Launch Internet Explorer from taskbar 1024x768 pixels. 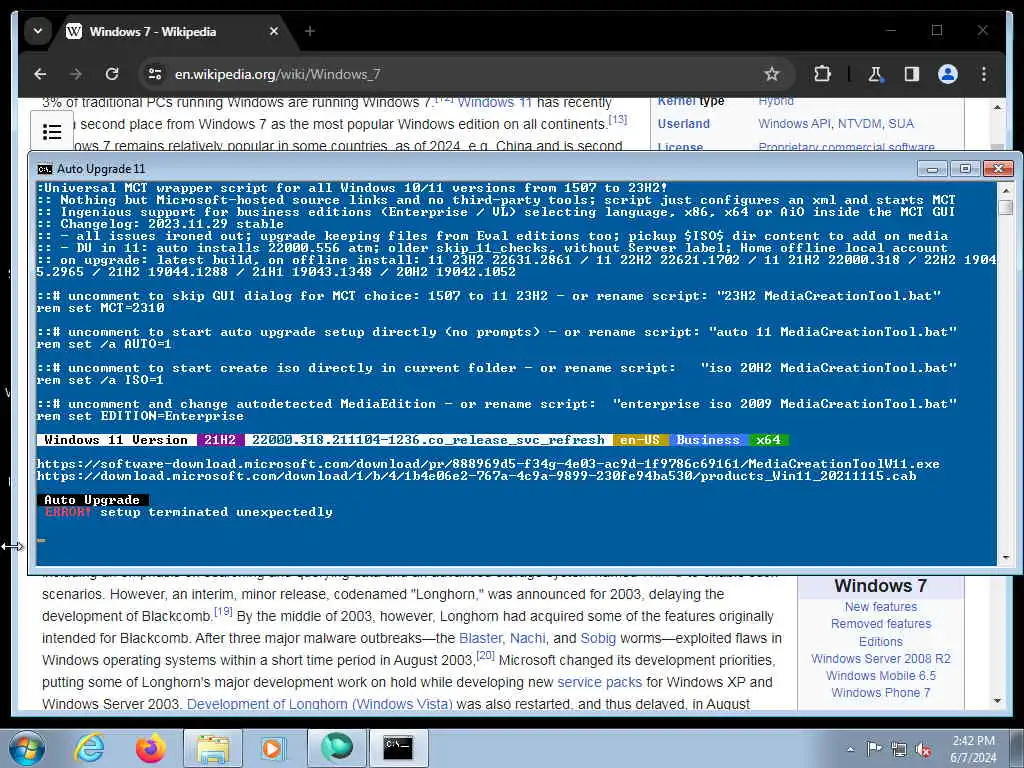click(88, 748)
